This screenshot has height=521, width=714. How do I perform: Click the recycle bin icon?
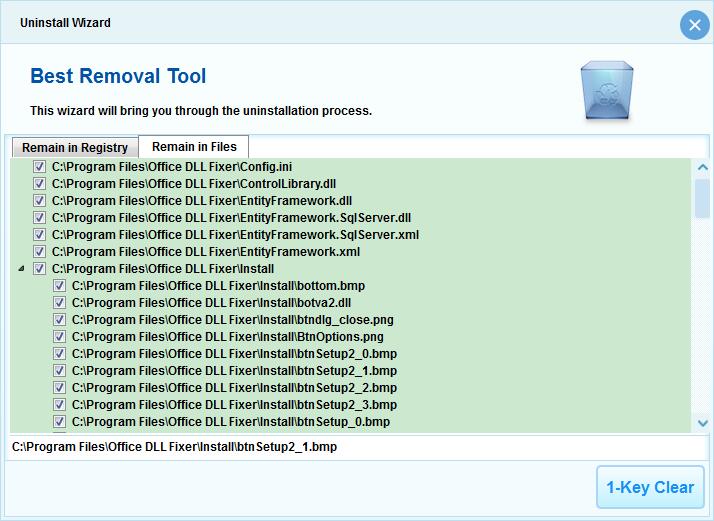(x=607, y=90)
